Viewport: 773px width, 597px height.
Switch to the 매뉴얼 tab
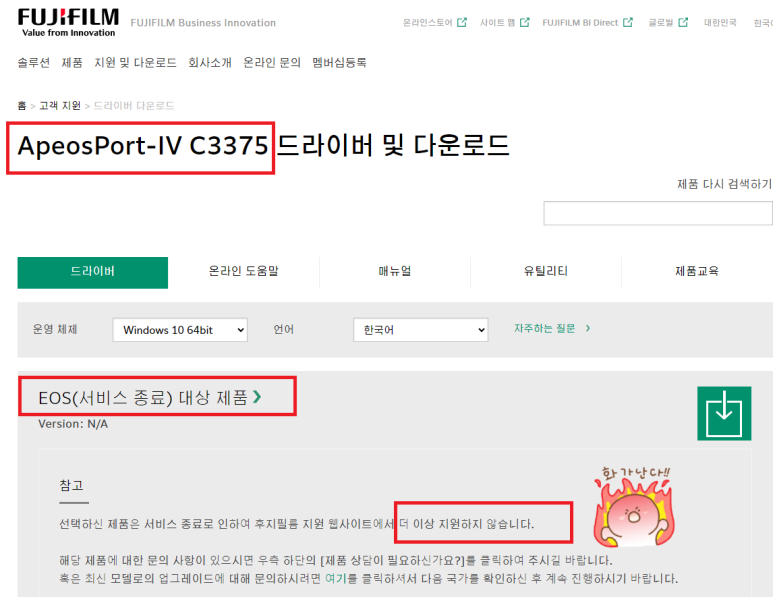(x=395, y=272)
